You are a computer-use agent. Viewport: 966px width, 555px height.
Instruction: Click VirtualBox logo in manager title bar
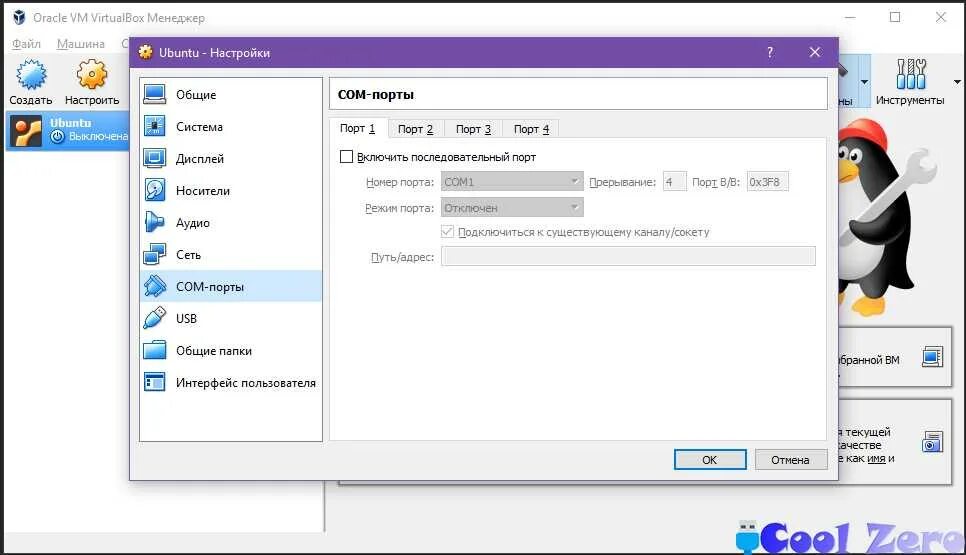(x=20, y=17)
